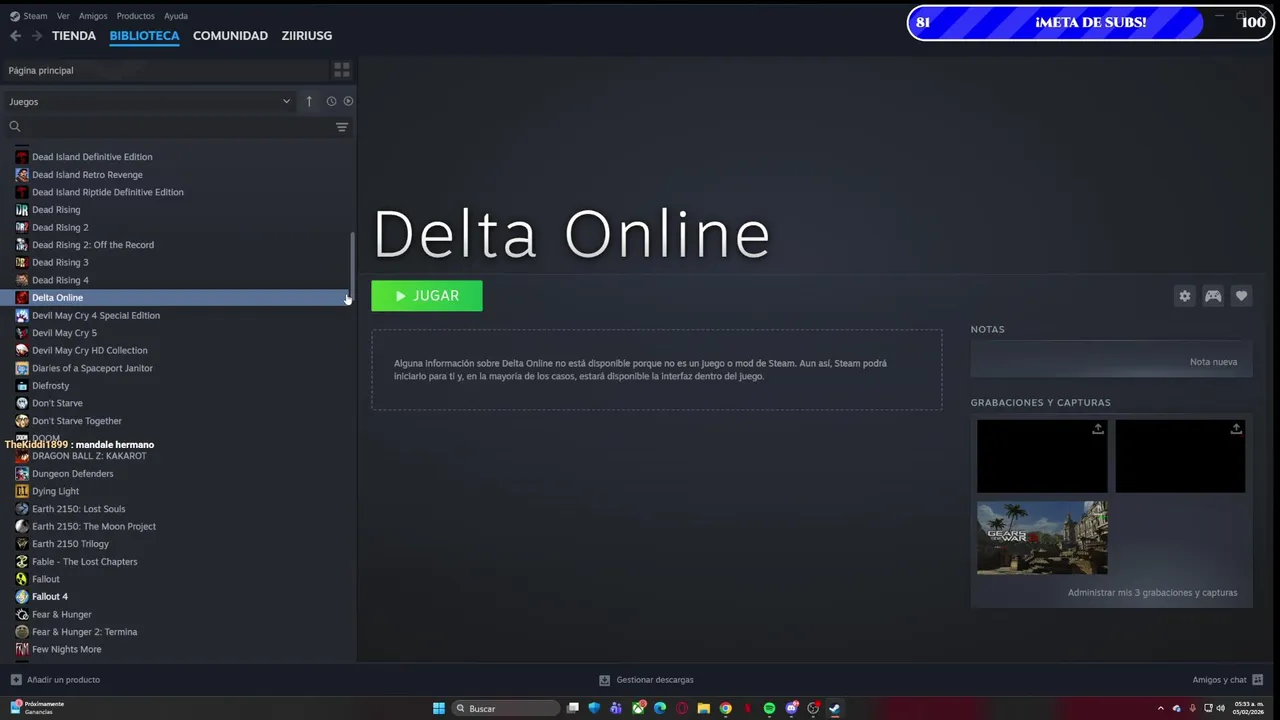Select DRAGON BALL Z: KAKAROT
The image size is (1280, 720).
[89, 456]
